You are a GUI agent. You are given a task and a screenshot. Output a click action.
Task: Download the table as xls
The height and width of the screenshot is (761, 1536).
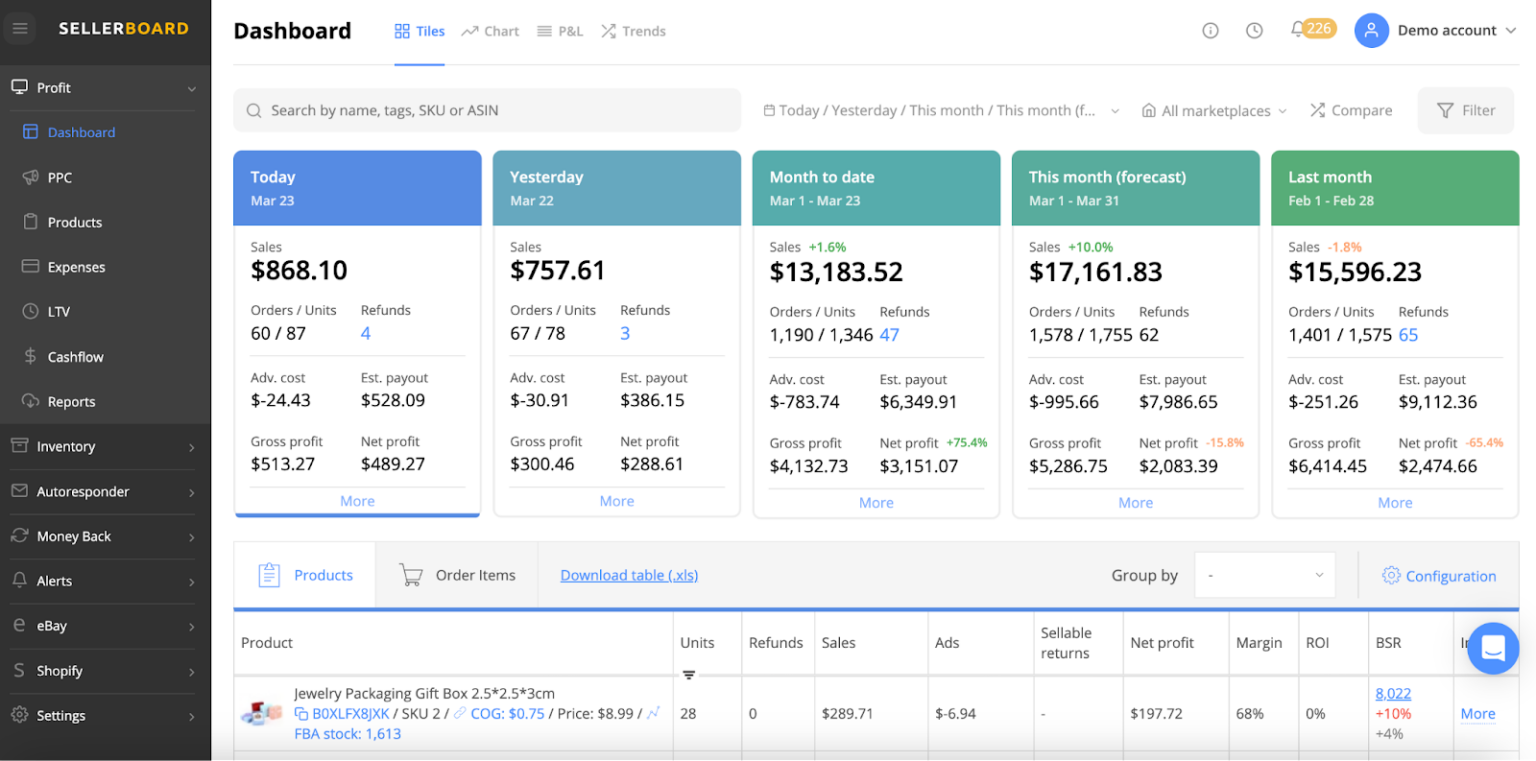point(629,575)
